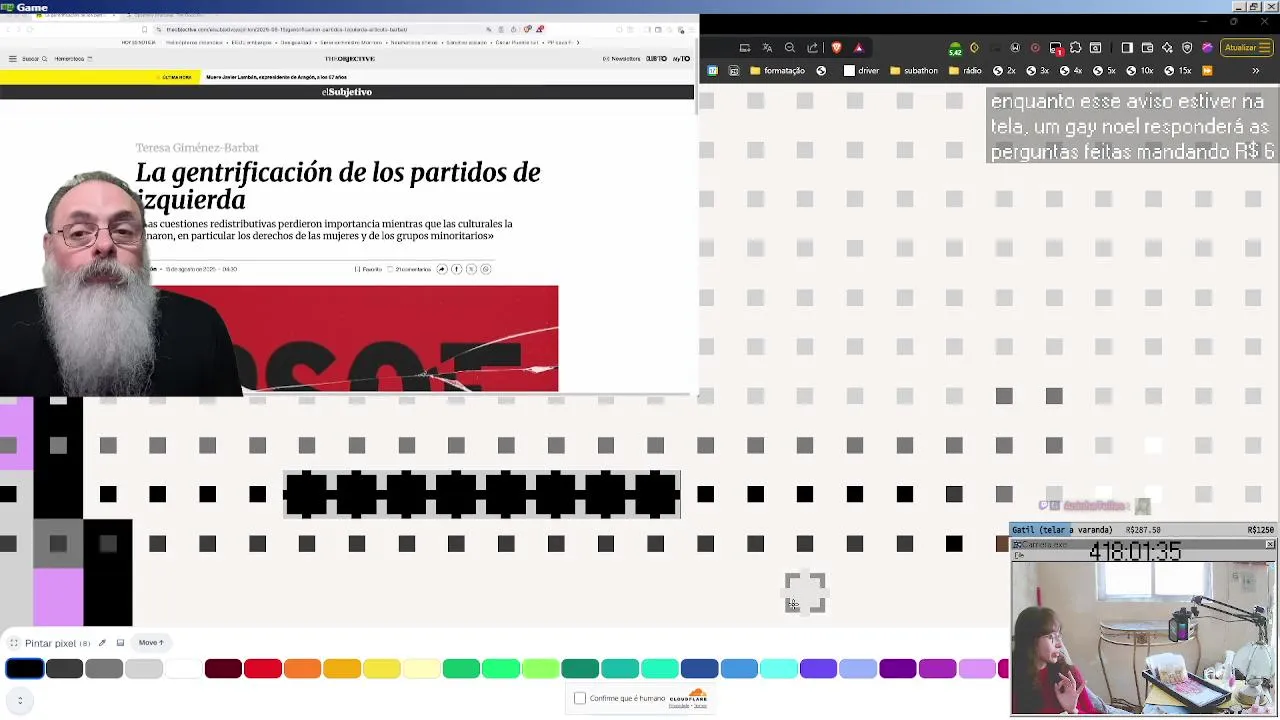Toggle the browser sidebar panel icon

[x=1127, y=47]
